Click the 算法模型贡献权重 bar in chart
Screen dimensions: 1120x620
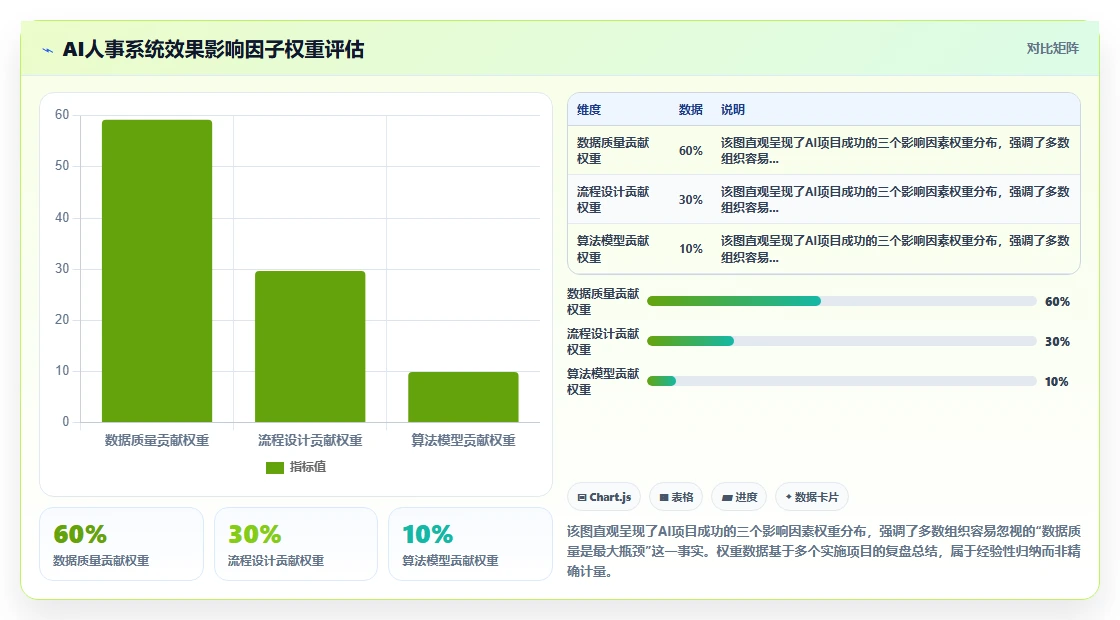point(464,397)
